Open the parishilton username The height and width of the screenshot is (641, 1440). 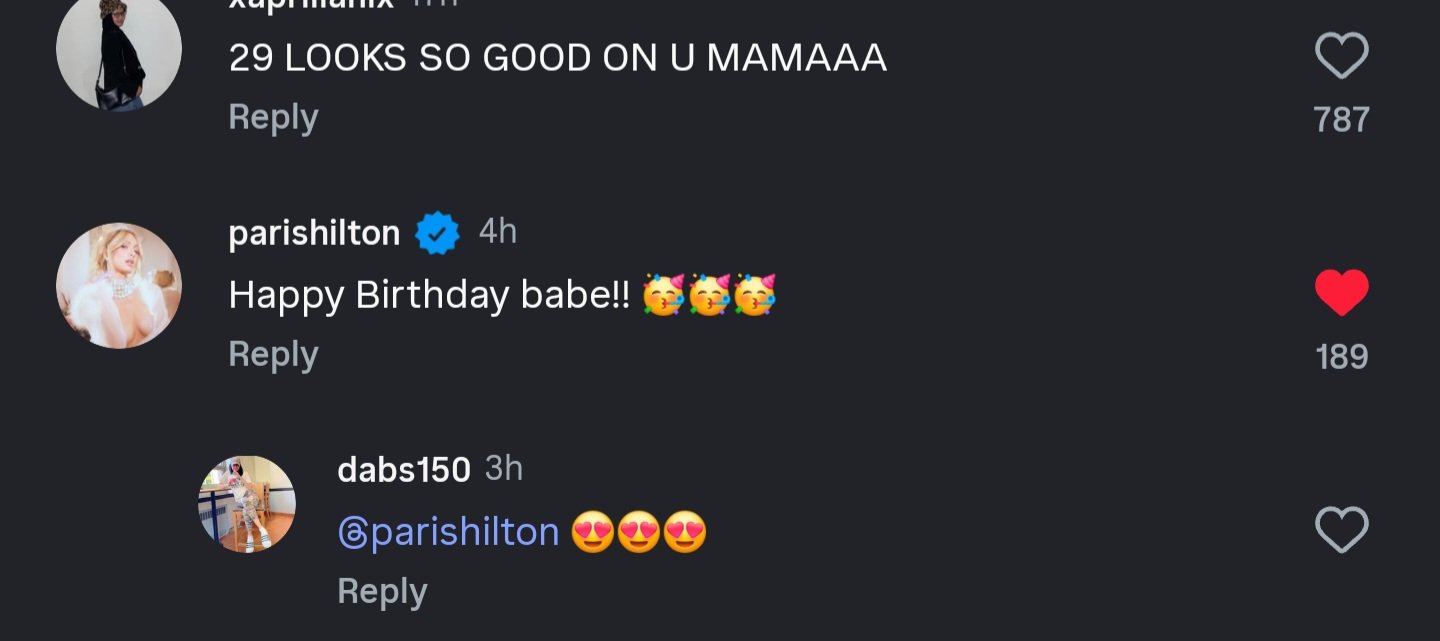pos(314,234)
